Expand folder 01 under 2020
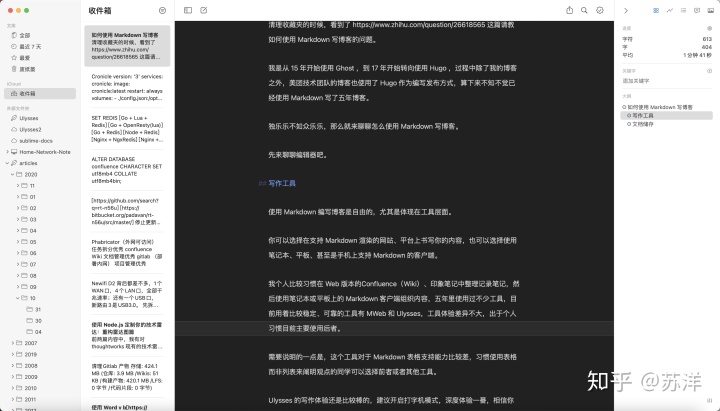720x411 pixels. pos(18,197)
